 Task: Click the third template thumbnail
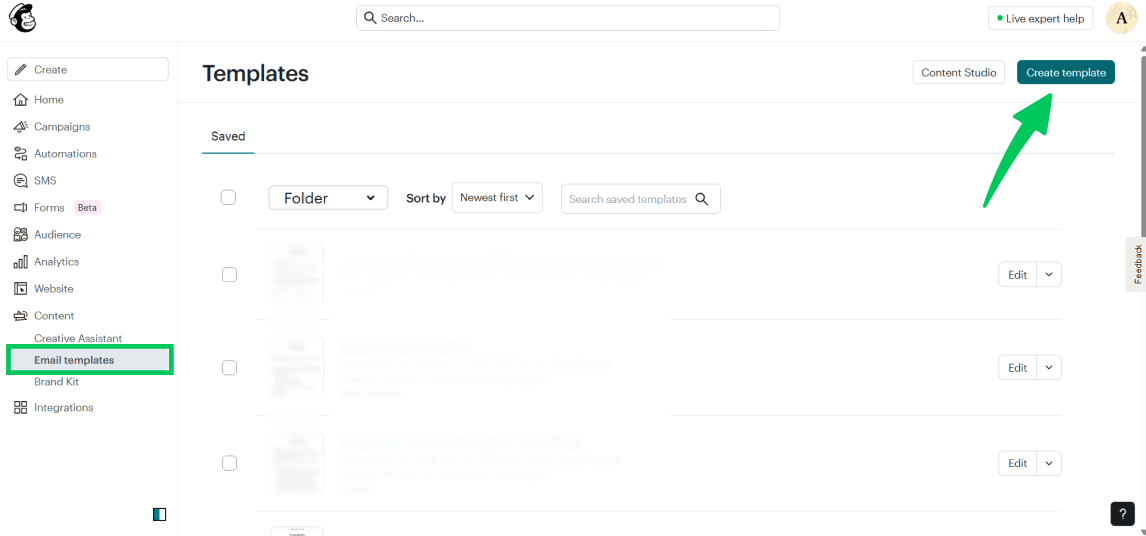point(296,463)
